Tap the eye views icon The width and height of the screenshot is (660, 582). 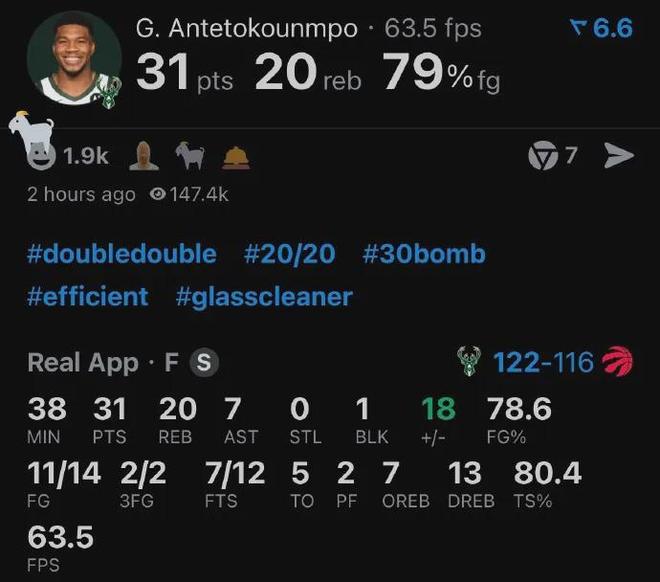(x=156, y=195)
